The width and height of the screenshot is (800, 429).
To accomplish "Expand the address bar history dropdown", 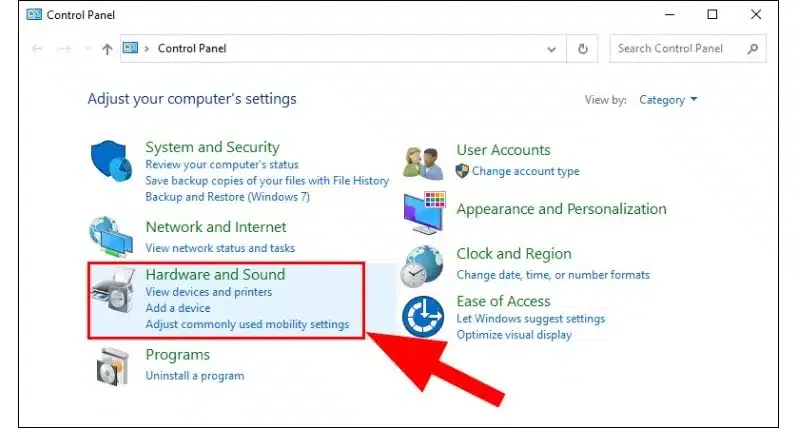I will coord(552,49).
